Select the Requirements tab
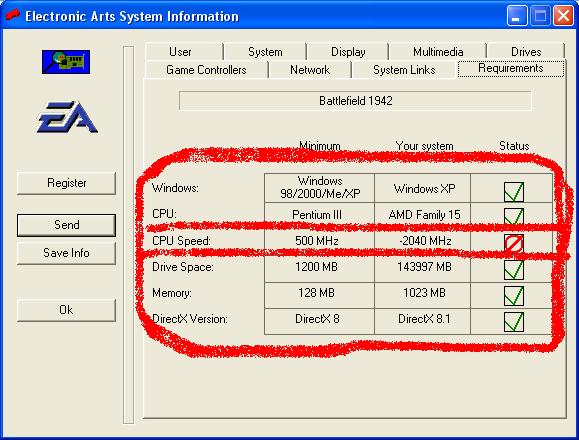 pos(511,68)
